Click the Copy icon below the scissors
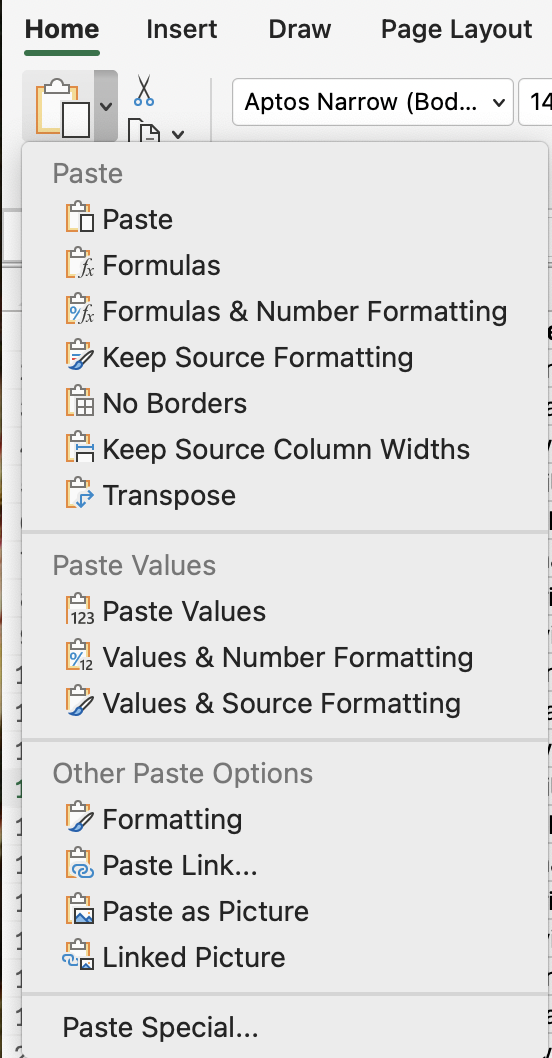 tap(144, 131)
